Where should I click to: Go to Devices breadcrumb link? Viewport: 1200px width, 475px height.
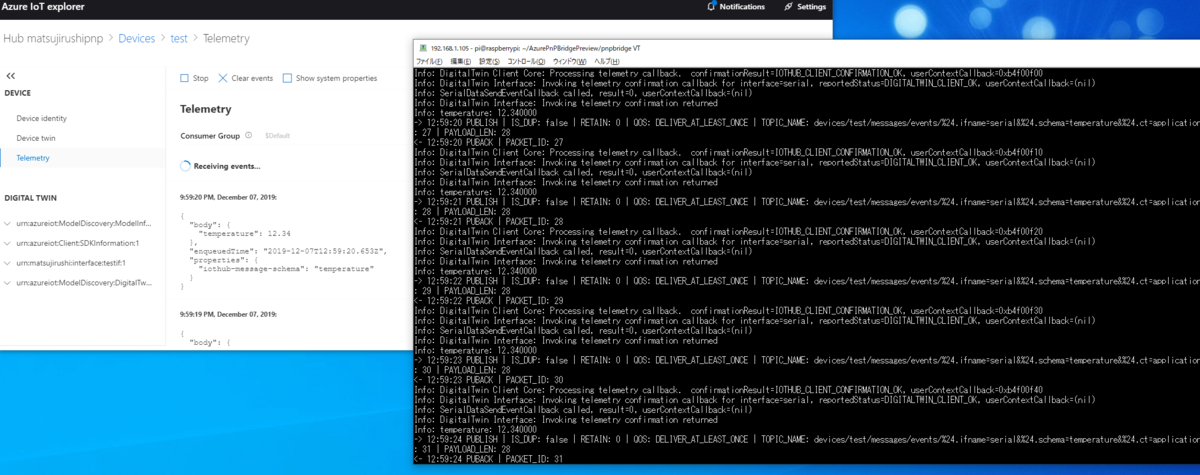(136, 38)
